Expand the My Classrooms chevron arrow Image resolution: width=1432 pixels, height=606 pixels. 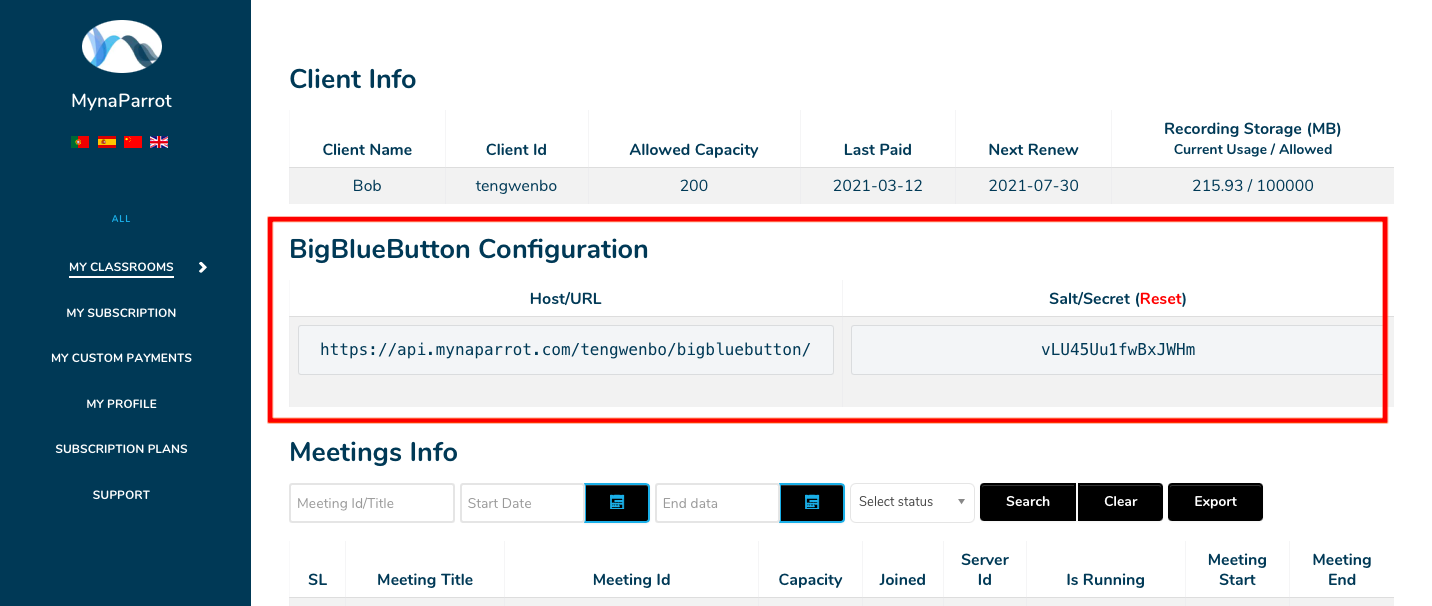coord(203,267)
